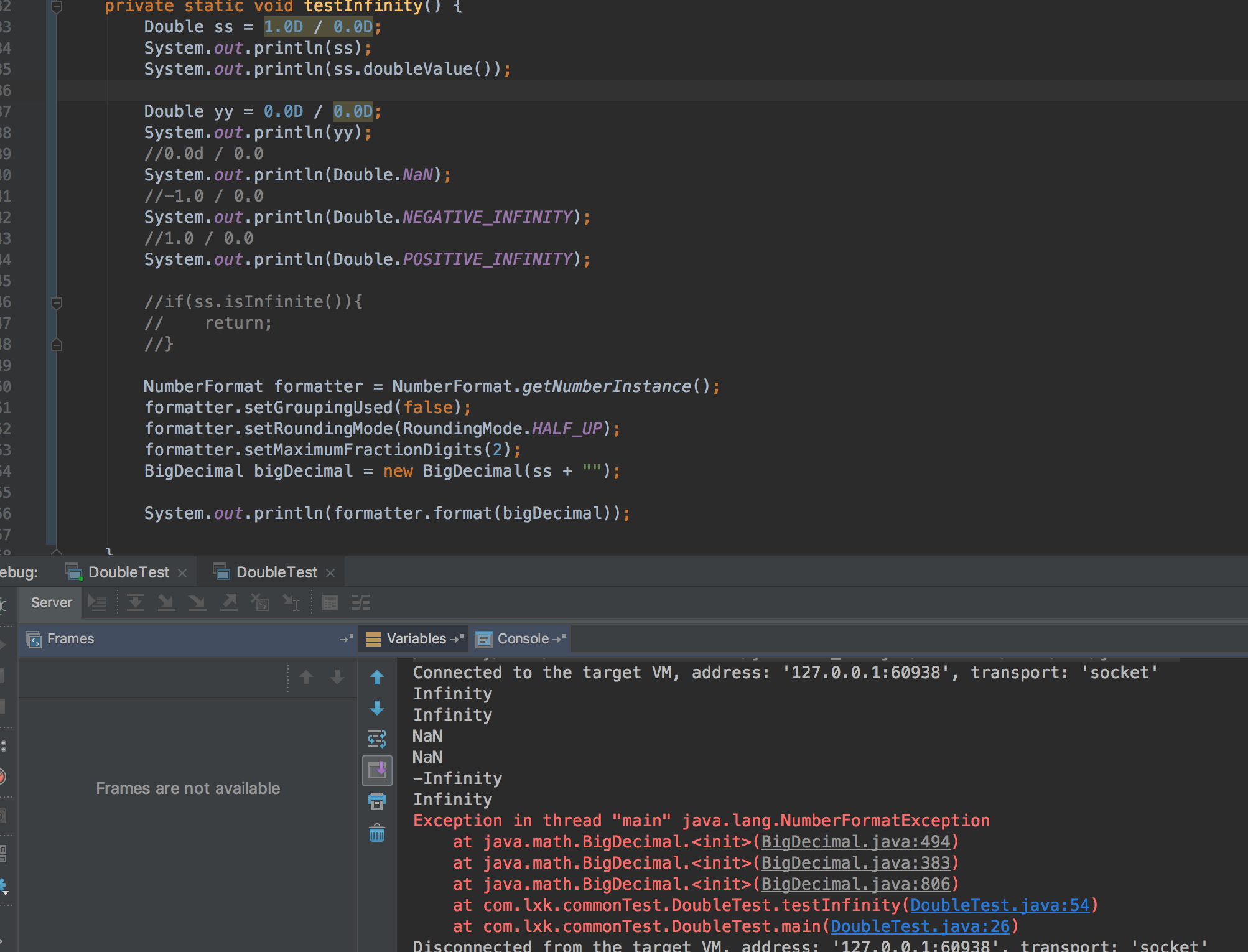Open the DoubleTest.java:26 stack trace link
The height and width of the screenshot is (952, 1248).
coord(920,926)
